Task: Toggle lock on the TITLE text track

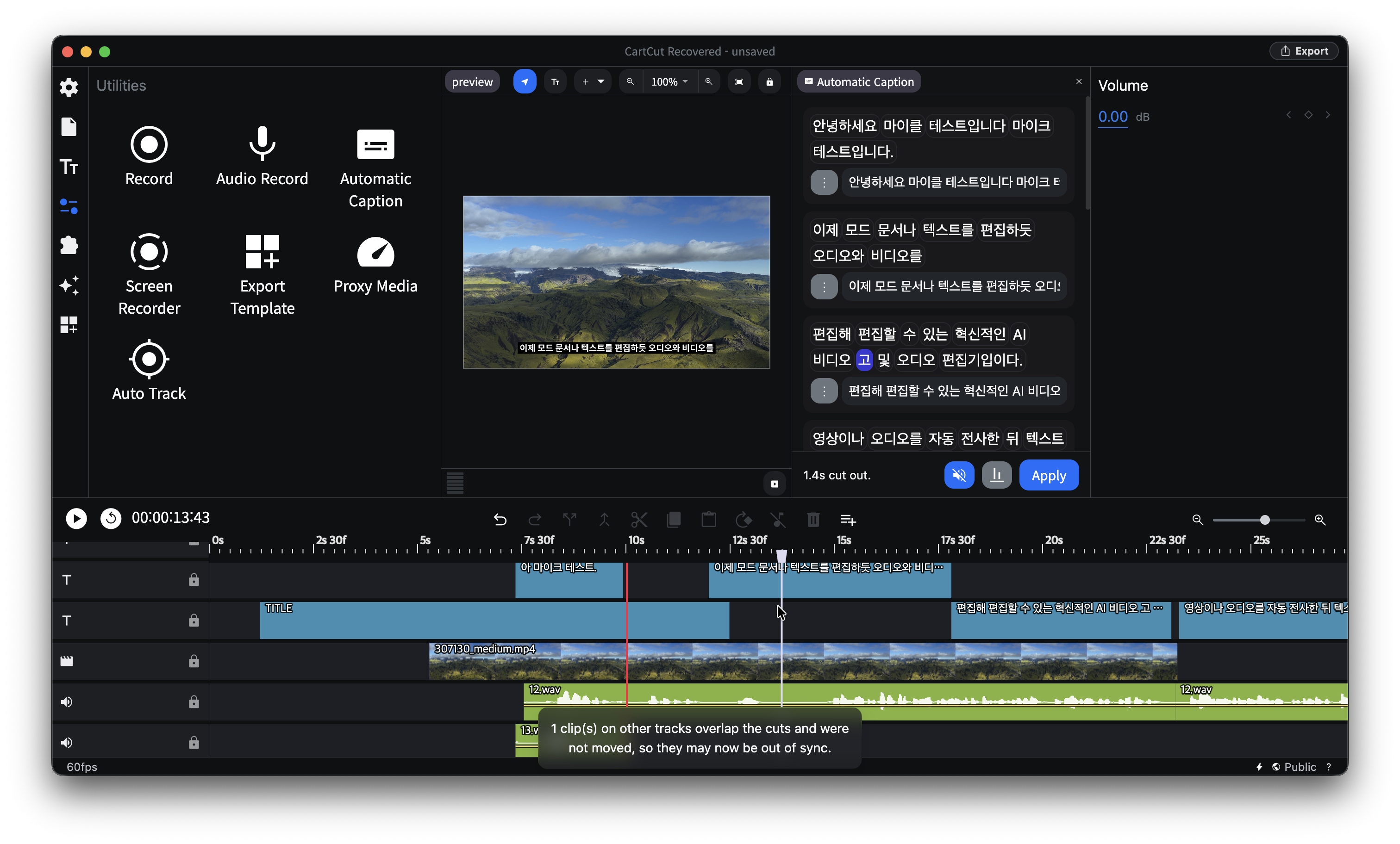Action: click(194, 620)
